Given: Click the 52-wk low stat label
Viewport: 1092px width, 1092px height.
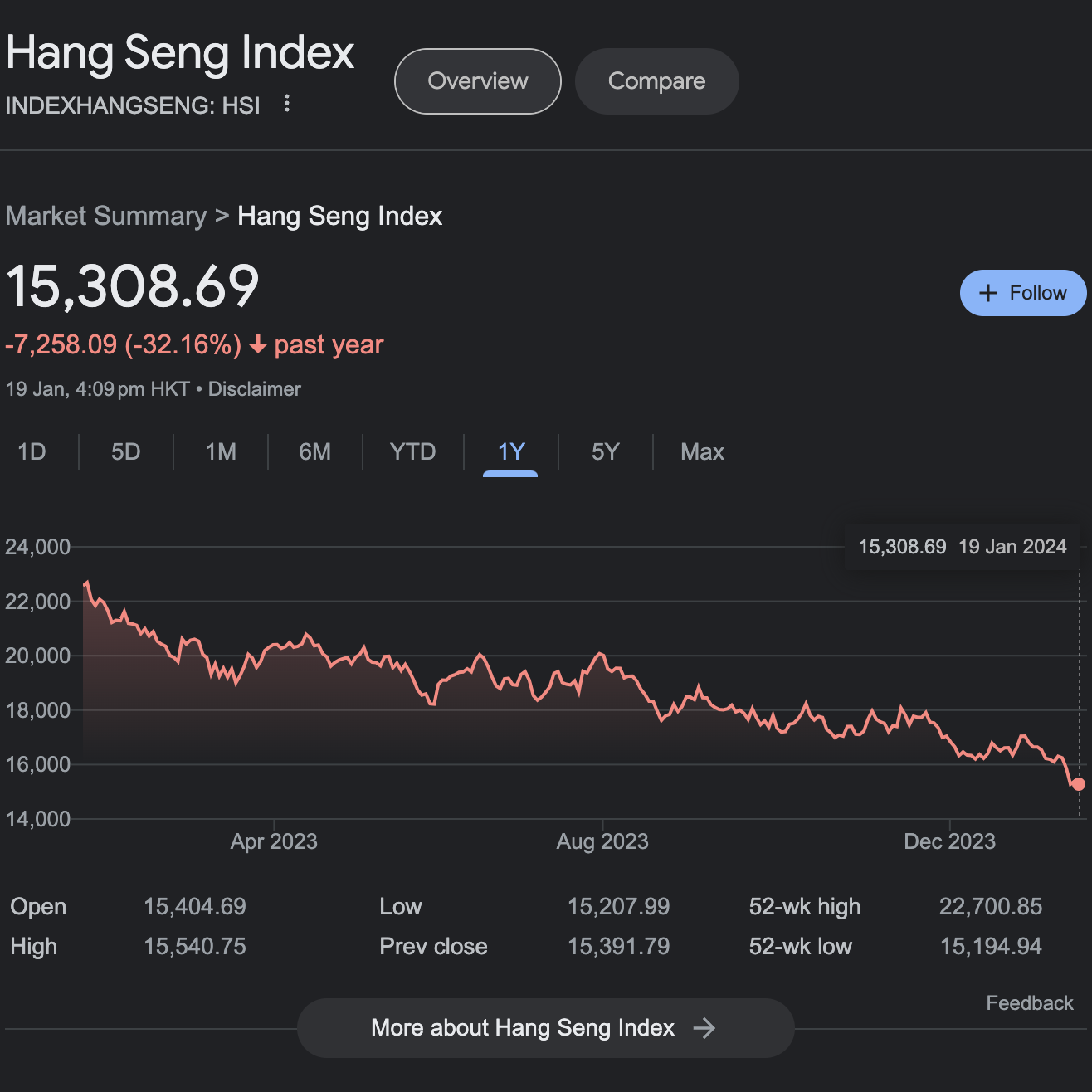Looking at the screenshot, I should pos(801,946).
